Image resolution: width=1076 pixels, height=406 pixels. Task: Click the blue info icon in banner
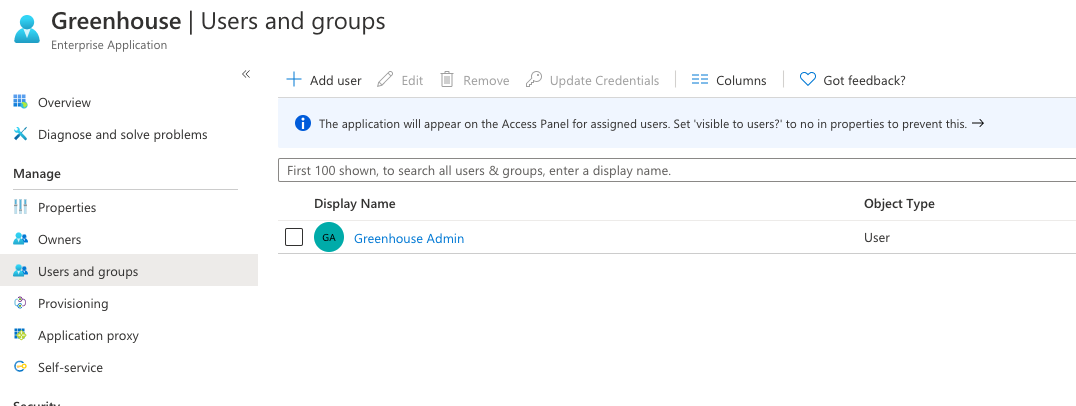point(303,123)
